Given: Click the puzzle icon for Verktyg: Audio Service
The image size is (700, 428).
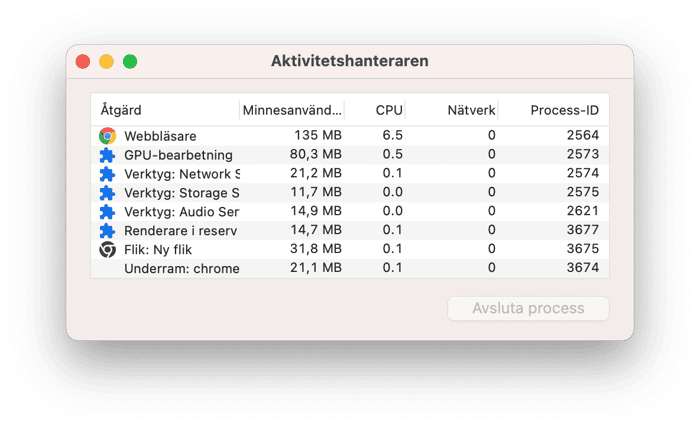Looking at the screenshot, I should [107, 212].
